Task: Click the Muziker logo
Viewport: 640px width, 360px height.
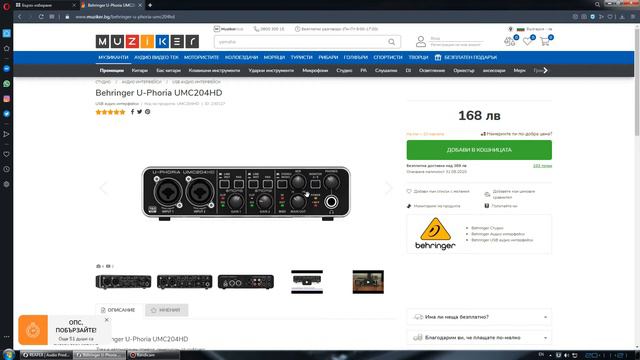Action: (147, 41)
